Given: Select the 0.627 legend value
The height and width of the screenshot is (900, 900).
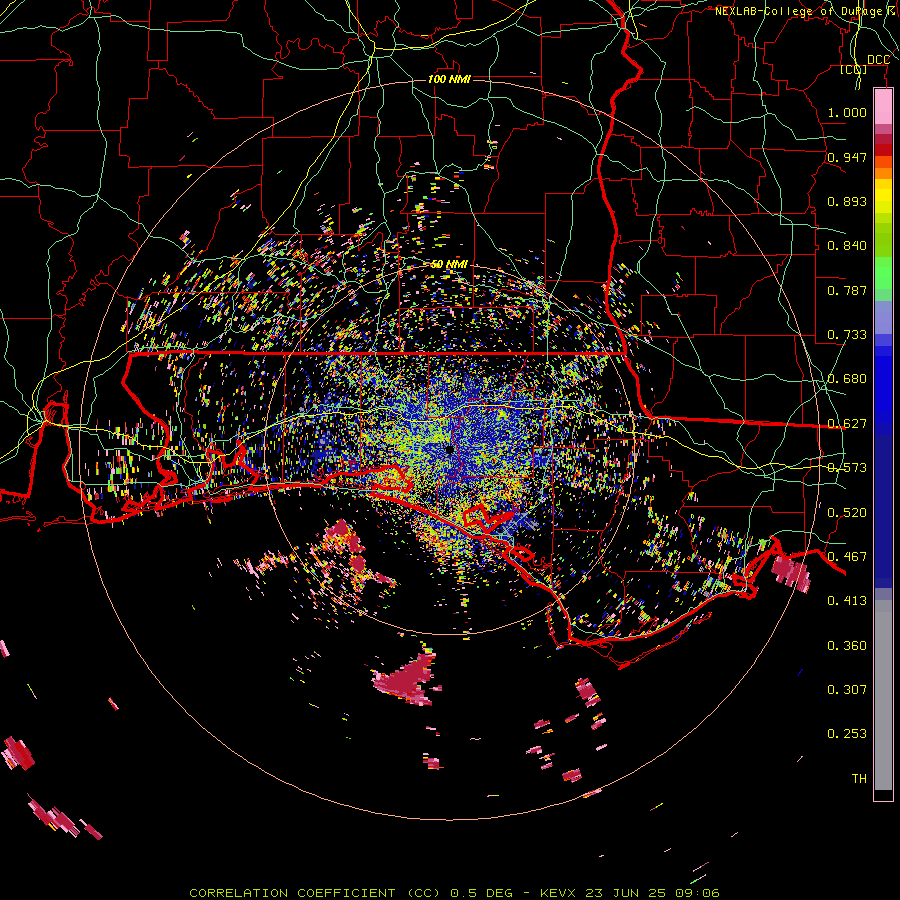Looking at the screenshot, I should click(x=847, y=424).
